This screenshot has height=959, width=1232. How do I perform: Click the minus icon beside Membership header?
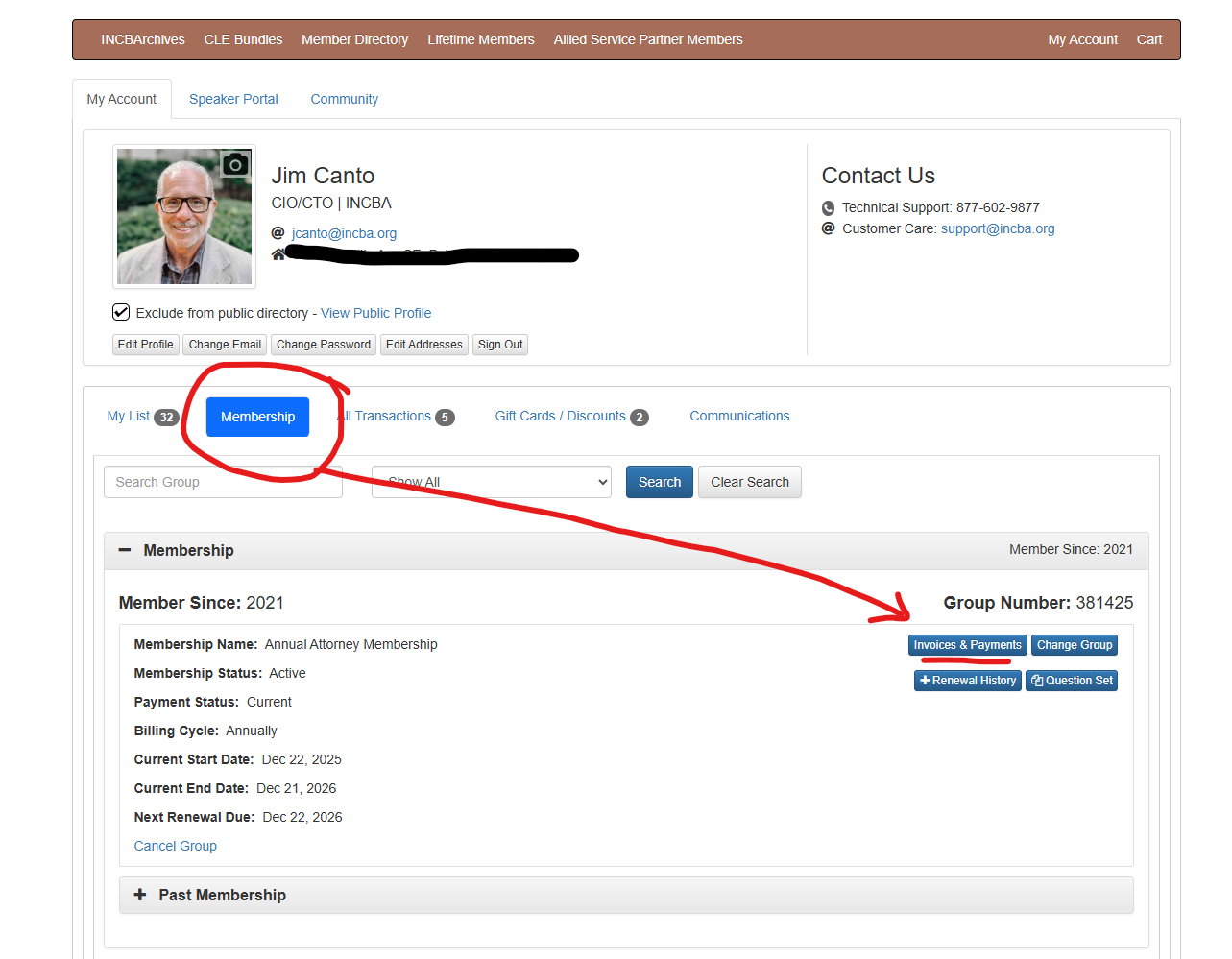click(x=125, y=550)
